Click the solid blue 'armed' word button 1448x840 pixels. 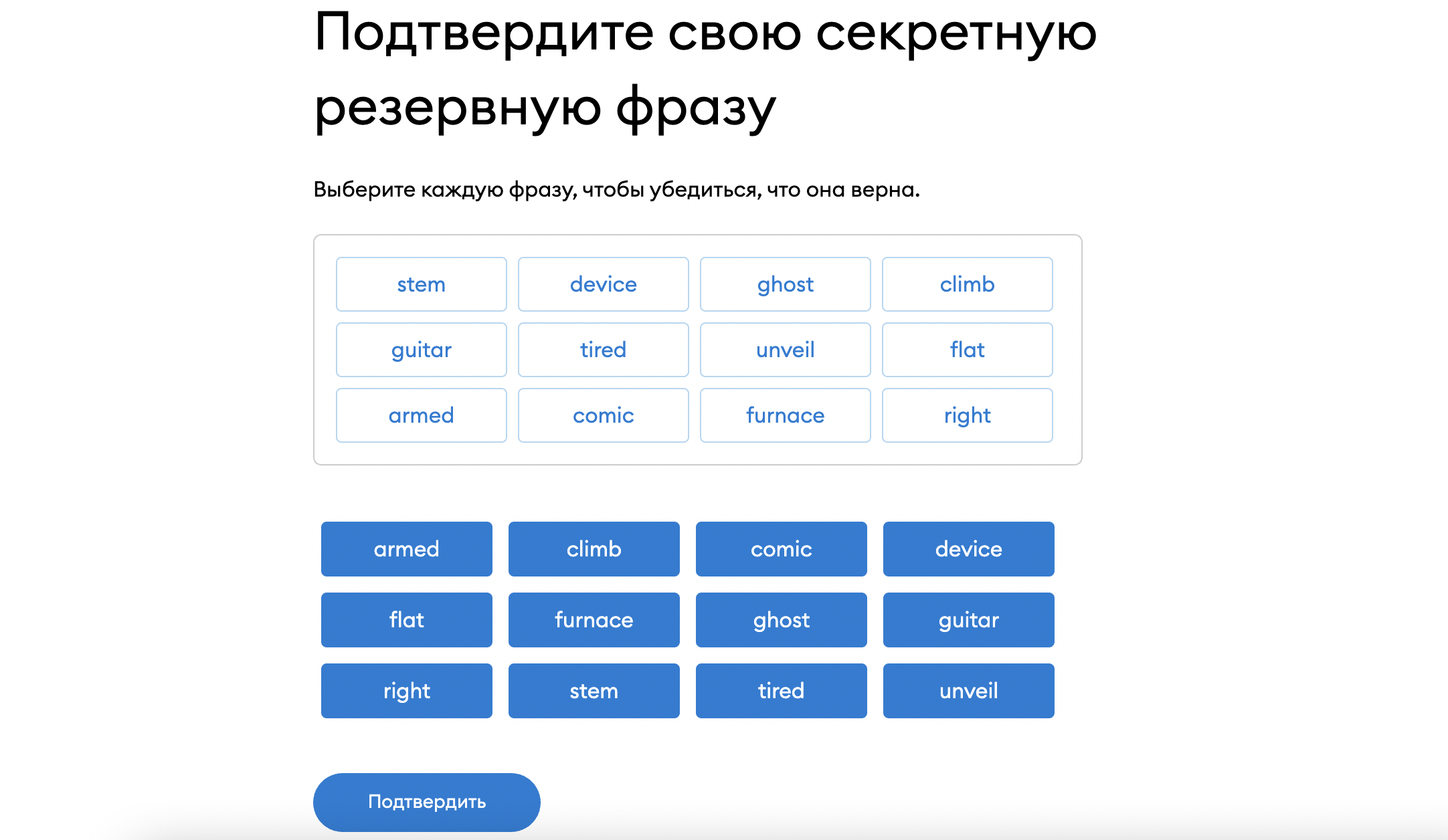[x=406, y=549]
